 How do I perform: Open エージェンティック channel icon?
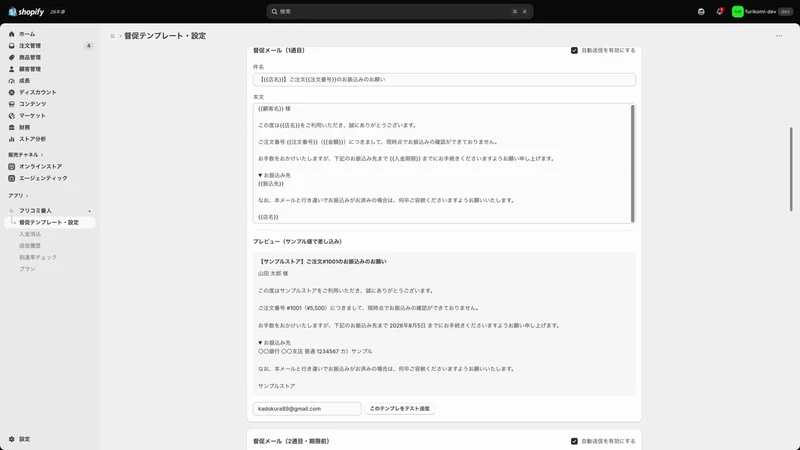click(12, 178)
